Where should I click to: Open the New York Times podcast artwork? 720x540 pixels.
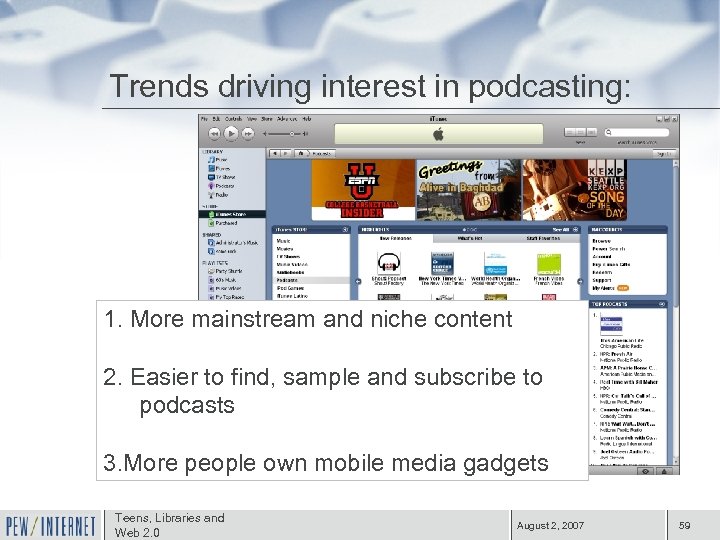coord(442,264)
